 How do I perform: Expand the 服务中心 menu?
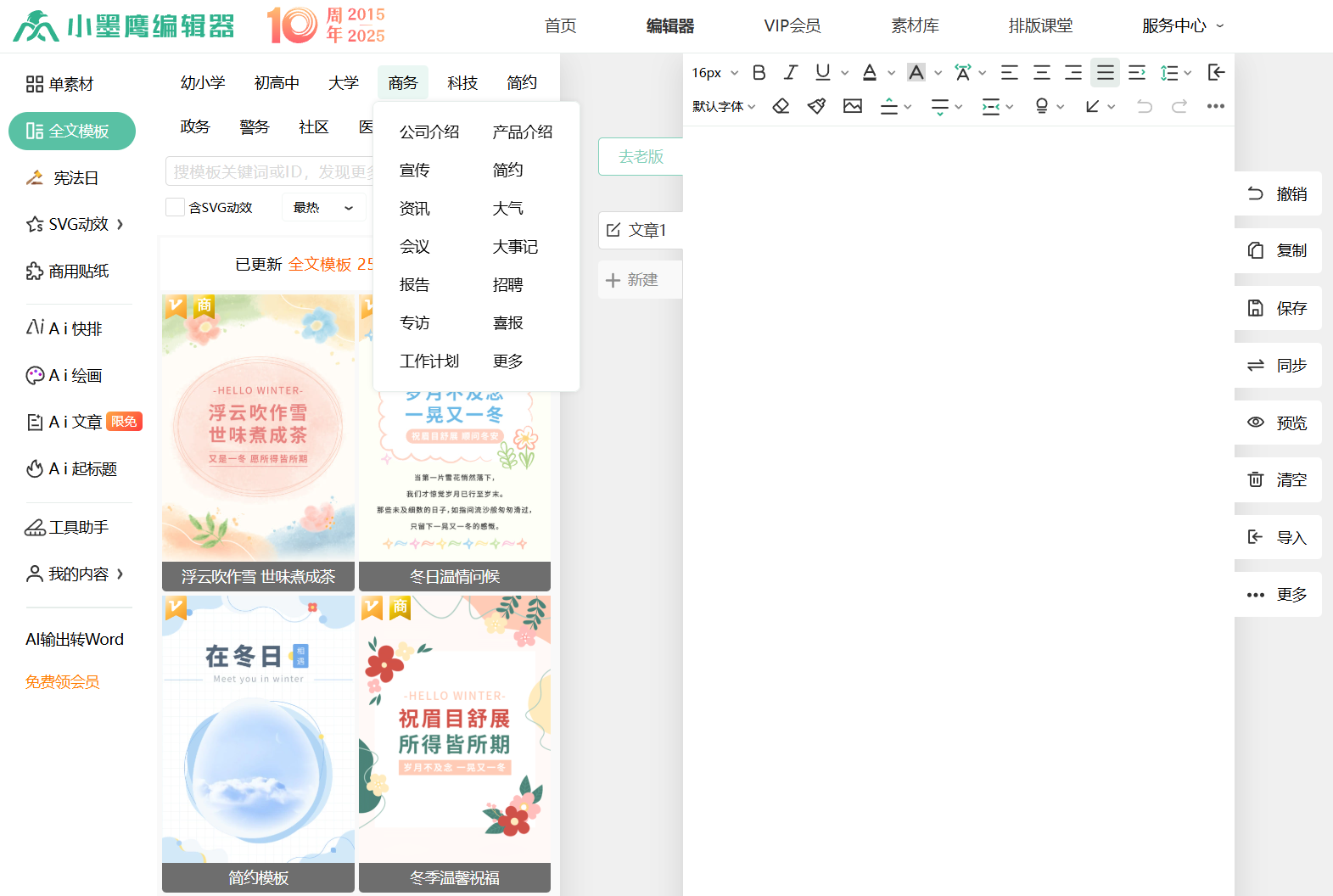click(1182, 26)
